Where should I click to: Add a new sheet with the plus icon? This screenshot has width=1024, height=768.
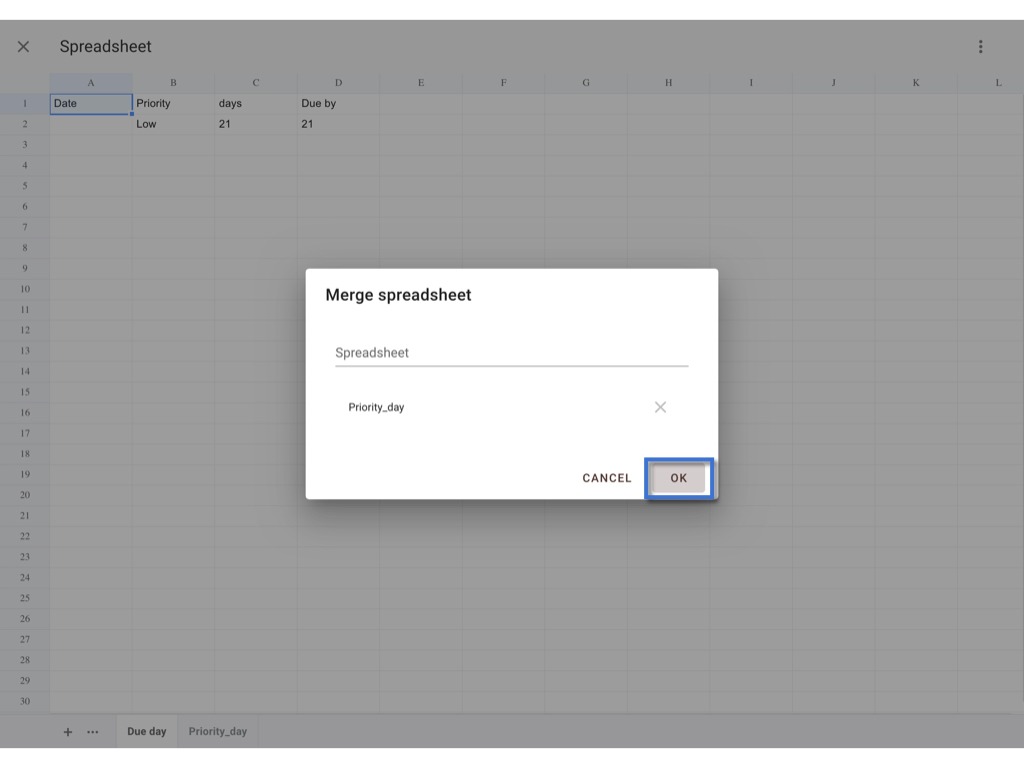pyautogui.click(x=68, y=732)
